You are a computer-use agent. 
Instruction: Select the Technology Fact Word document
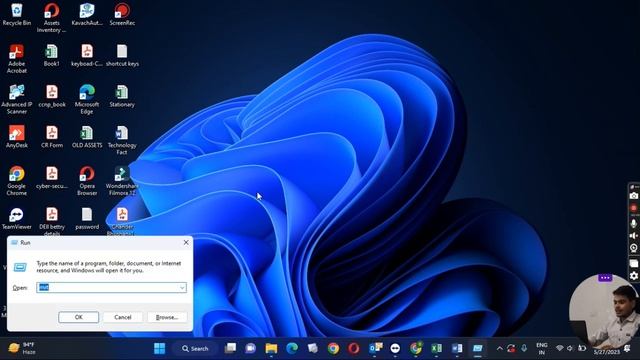122,140
